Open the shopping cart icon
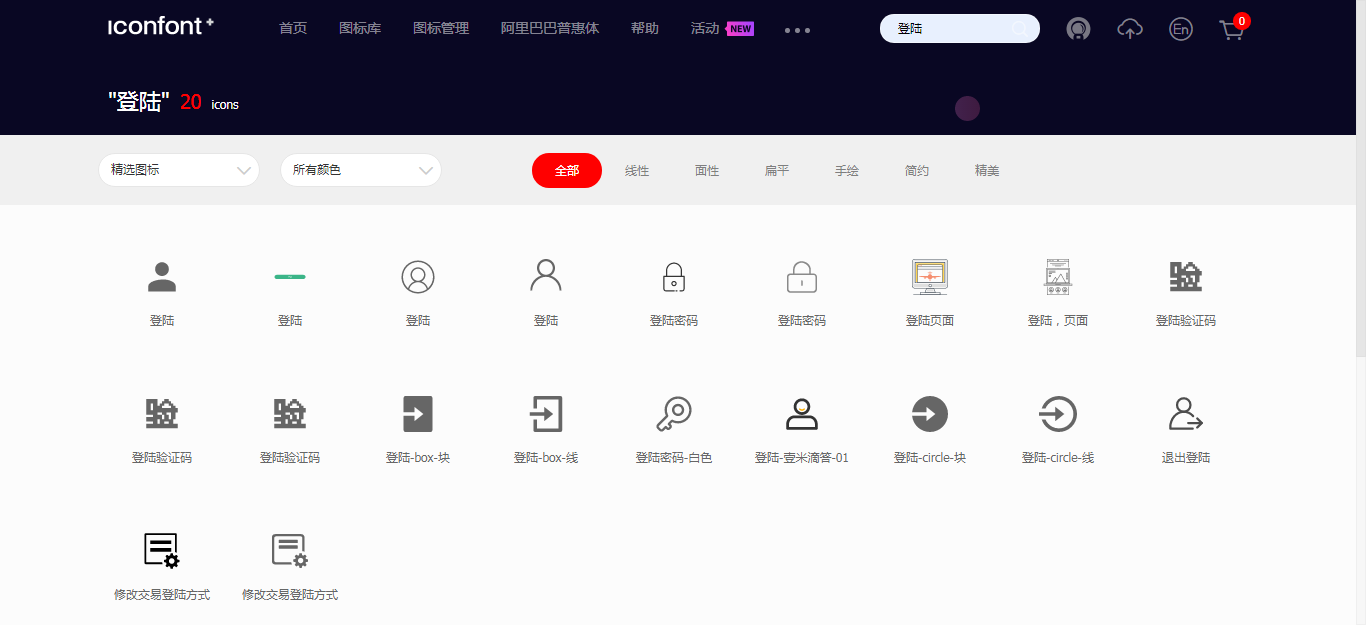 point(1232,30)
